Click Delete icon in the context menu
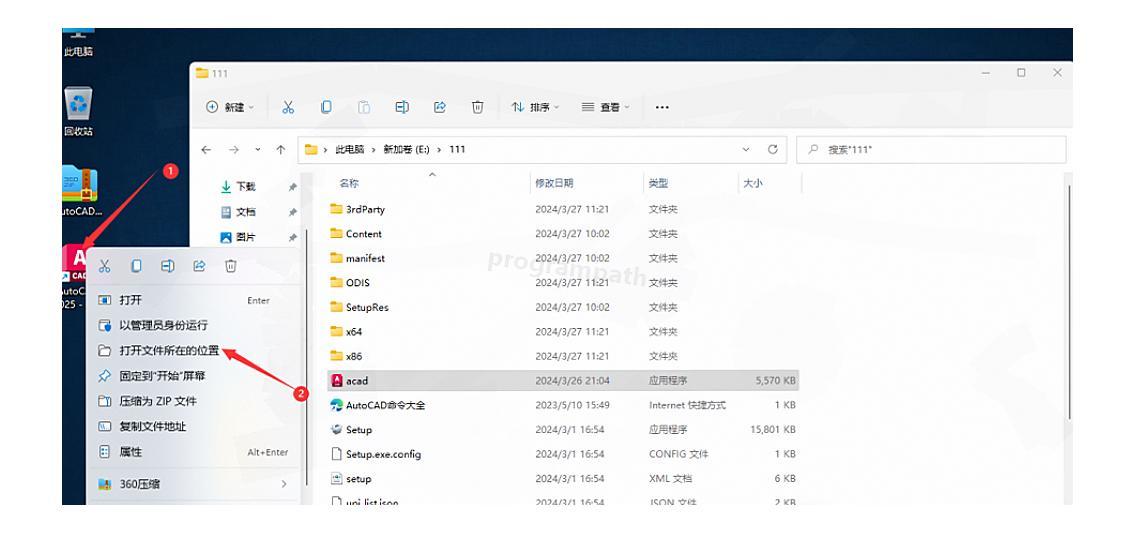Viewport: 1136px width, 533px height. (230, 266)
